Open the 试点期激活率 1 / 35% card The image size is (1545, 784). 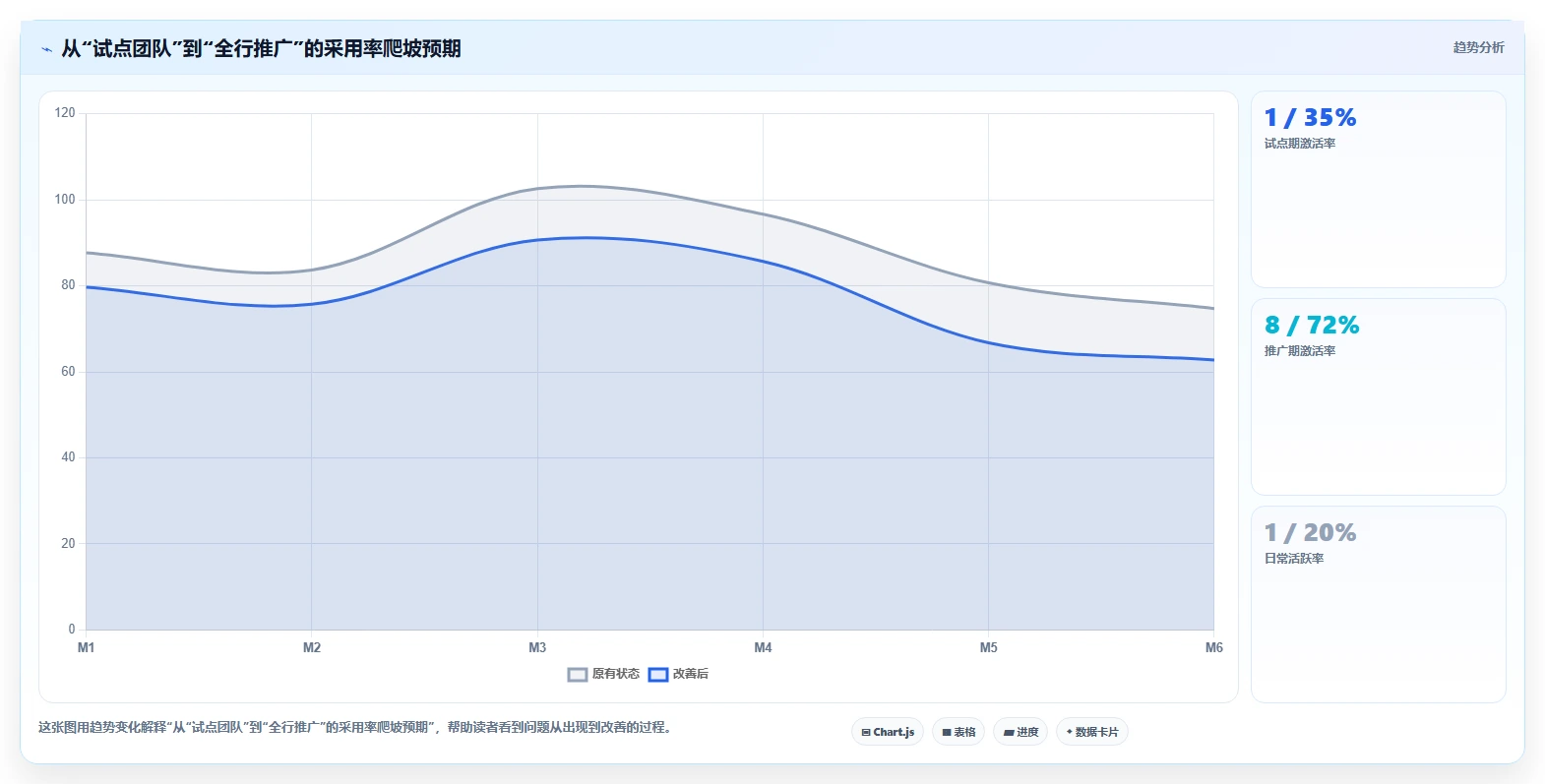1378,190
